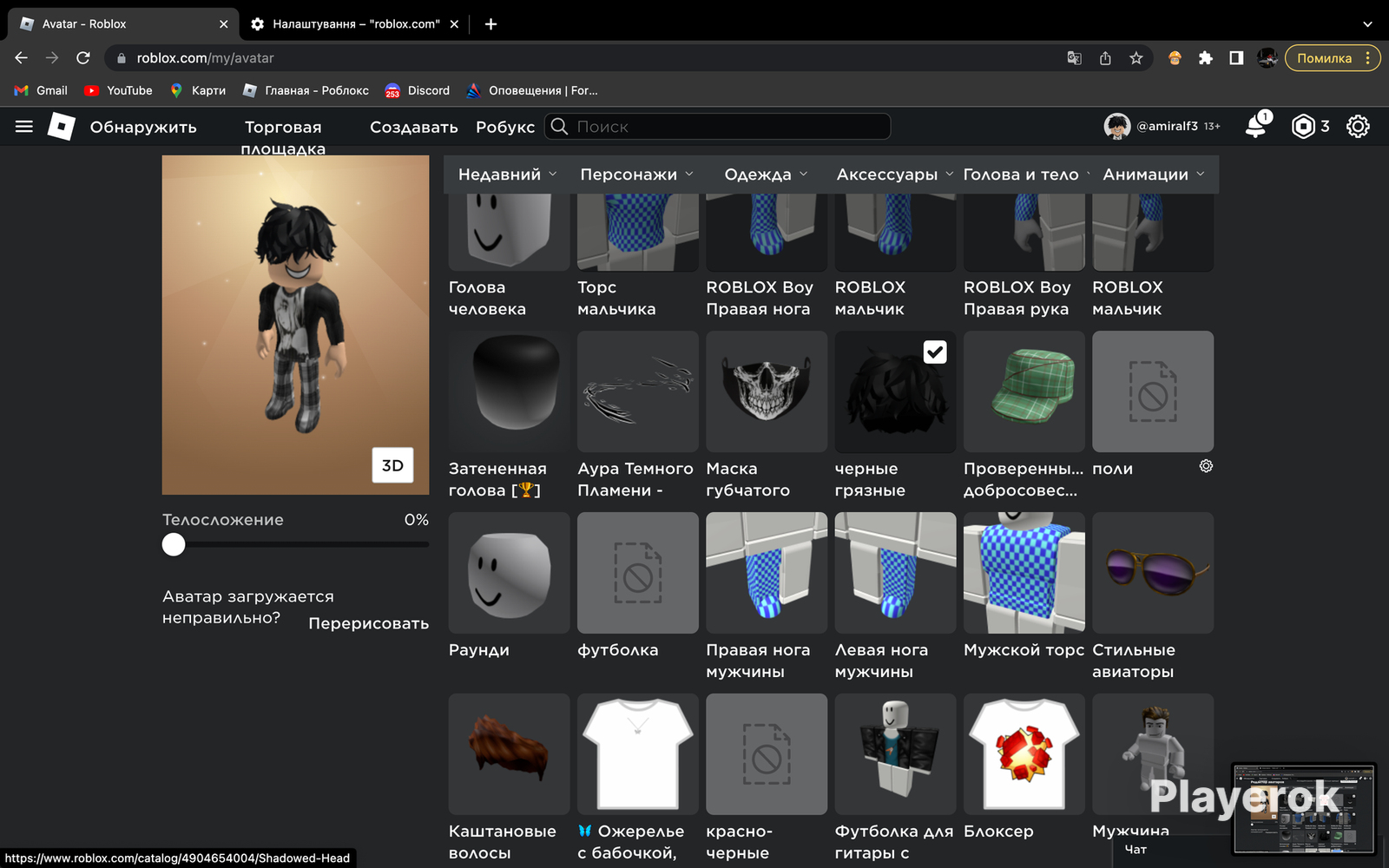Close the Avatar - Roblox tab
This screenshot has width=1389, height=868.
(x=223, y=24)
